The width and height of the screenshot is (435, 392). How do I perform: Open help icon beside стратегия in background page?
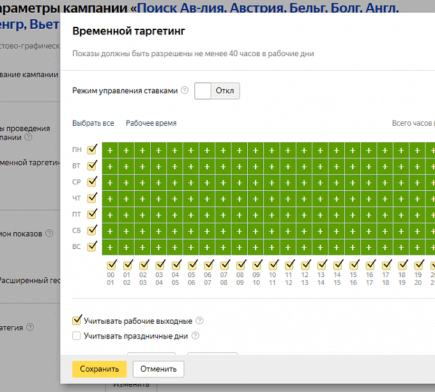click(30, 327)
